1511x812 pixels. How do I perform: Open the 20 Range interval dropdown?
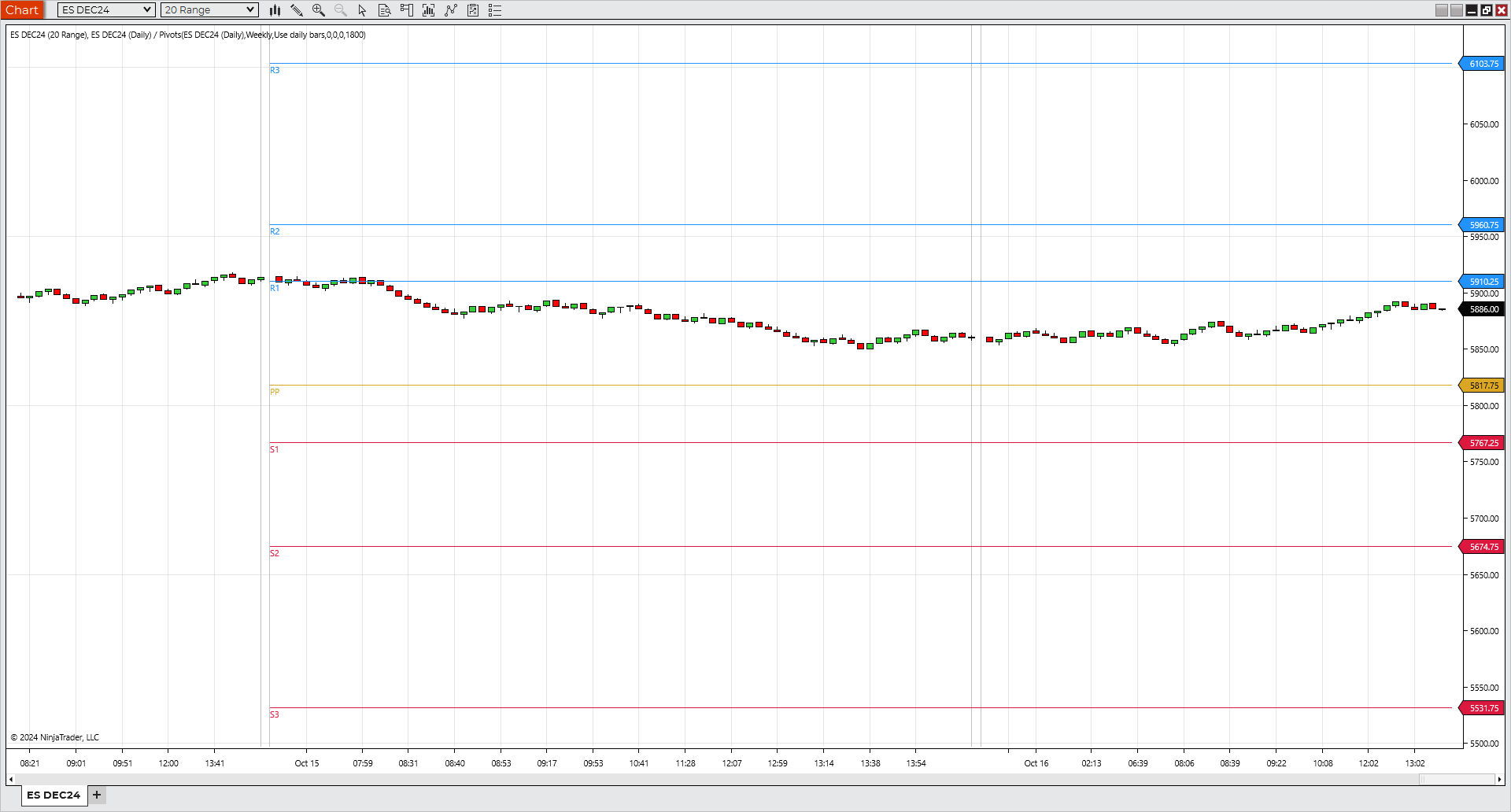pyautogui.click(x=209, y=10)
